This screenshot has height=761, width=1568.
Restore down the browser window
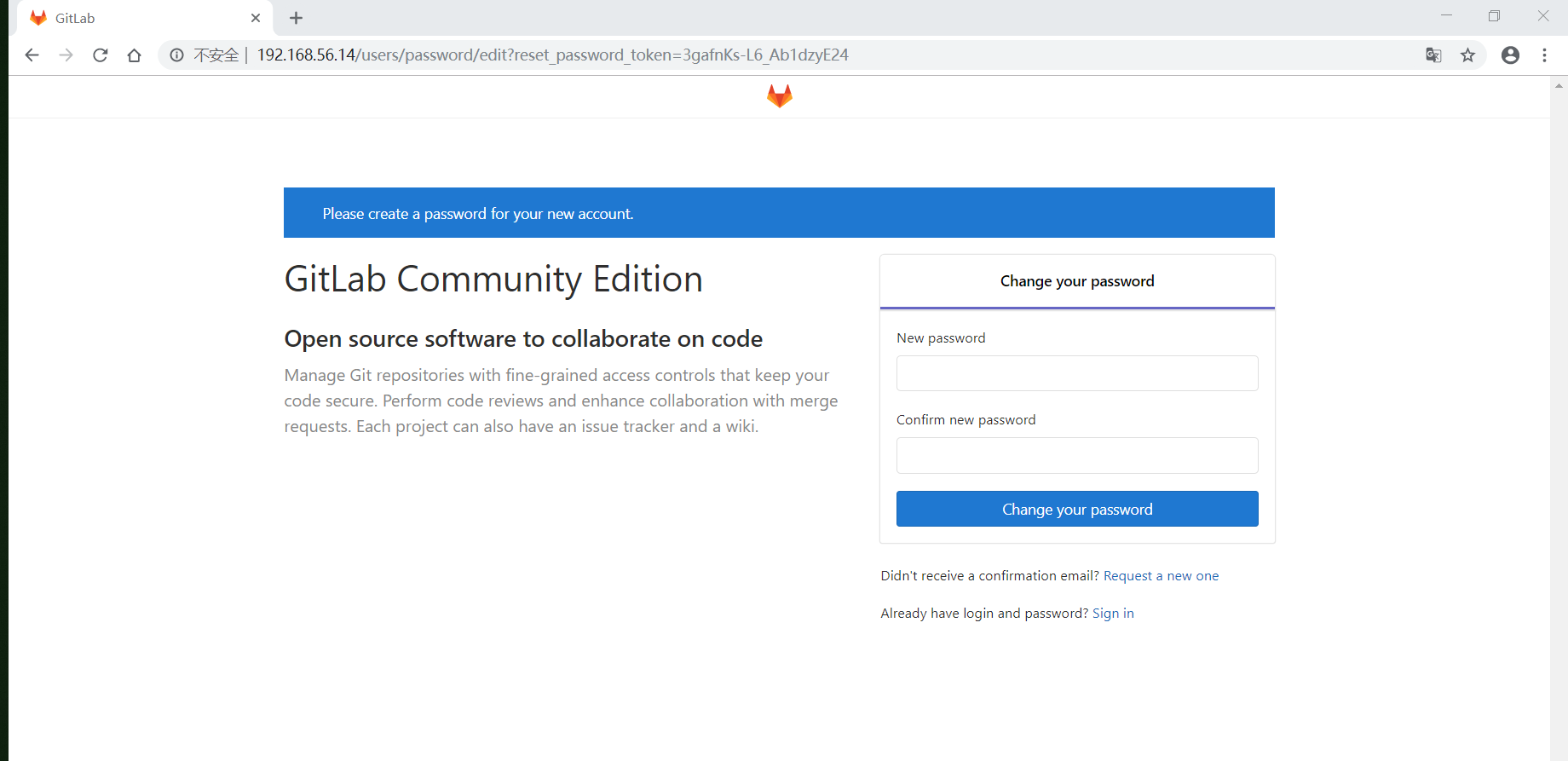tap(1494, 15)
